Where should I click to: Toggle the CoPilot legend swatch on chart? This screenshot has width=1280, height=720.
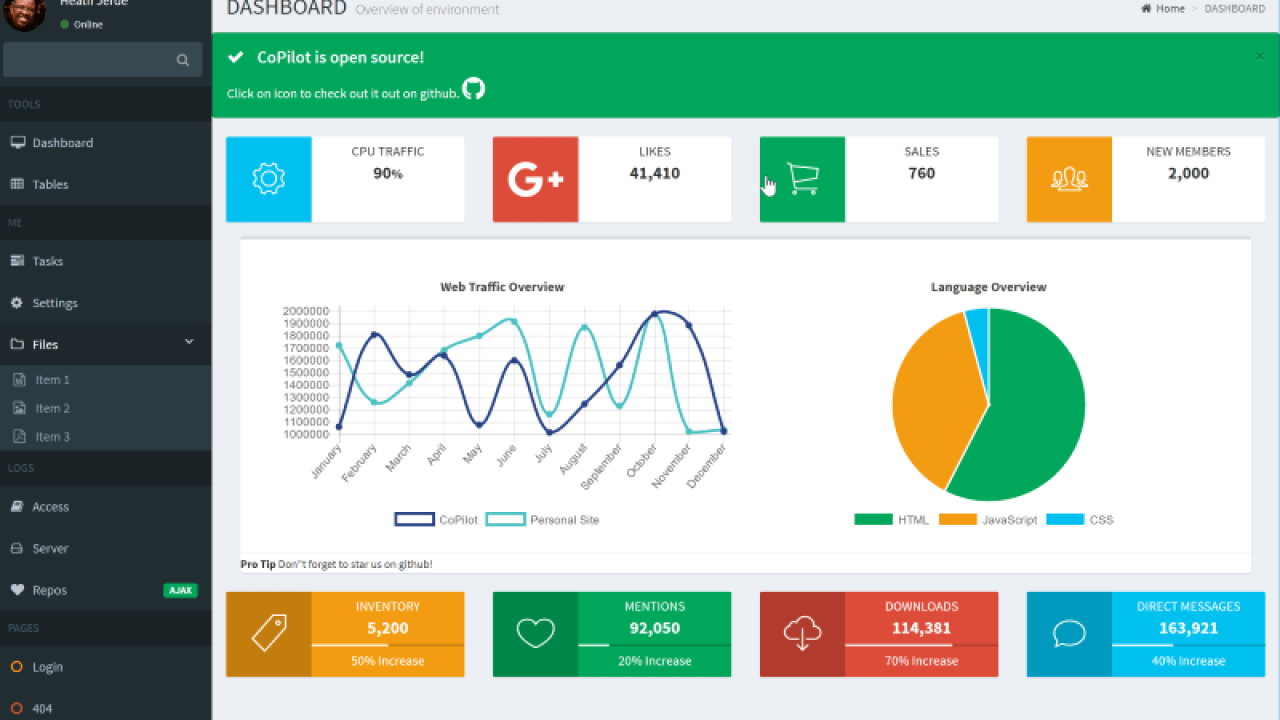point(413,519)
